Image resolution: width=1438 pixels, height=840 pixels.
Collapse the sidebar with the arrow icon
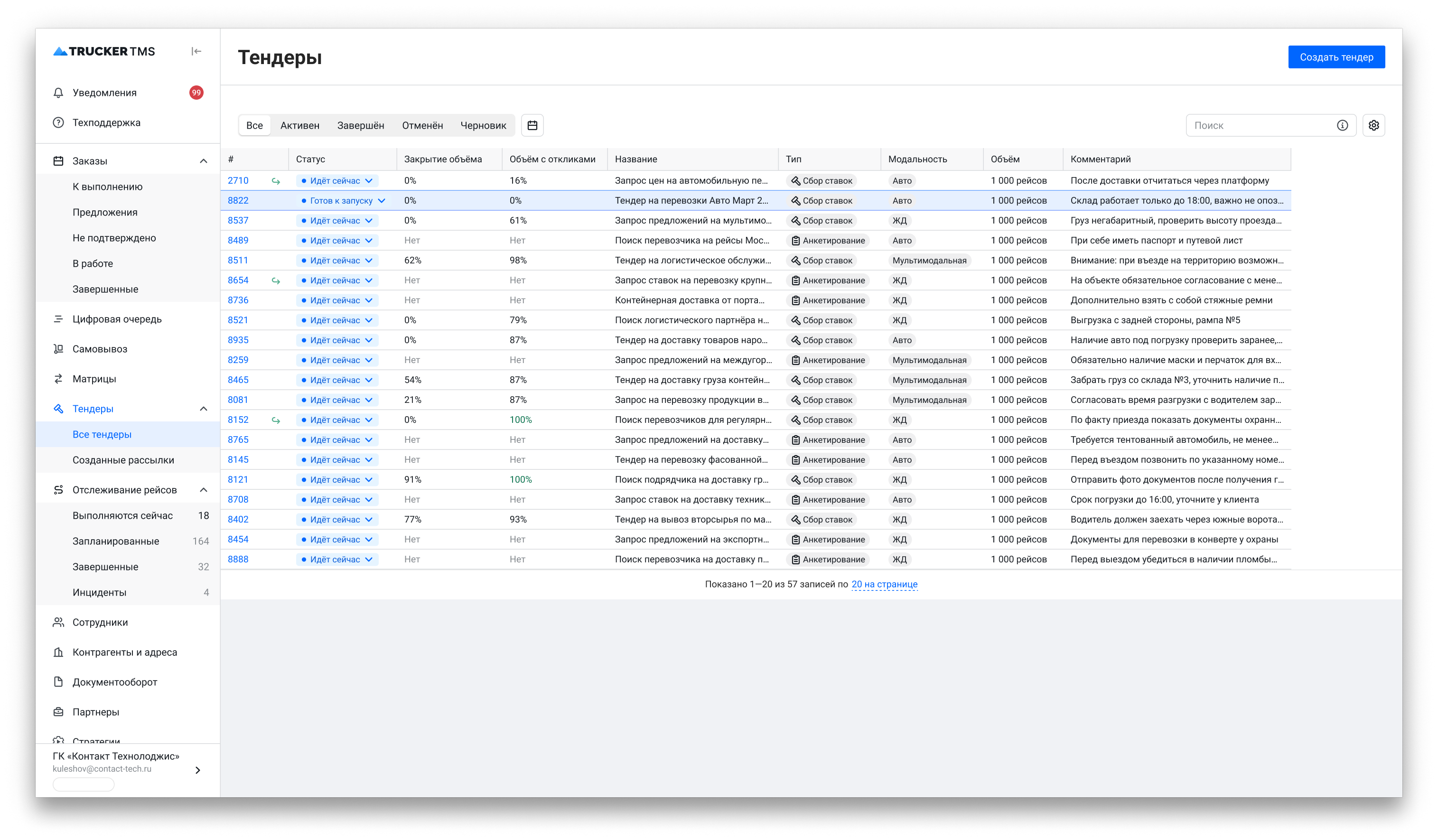click(196, 51)
